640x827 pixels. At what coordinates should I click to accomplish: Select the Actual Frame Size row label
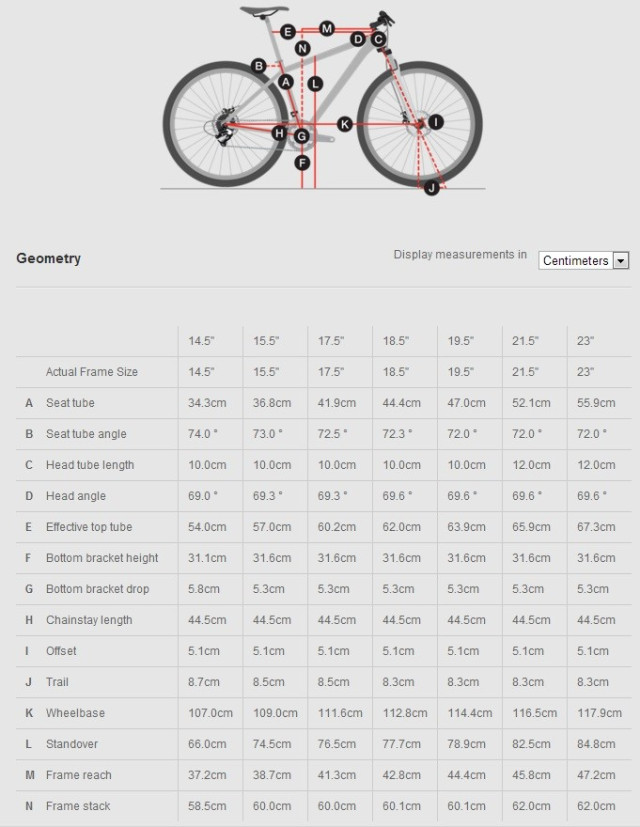[92, 372]
